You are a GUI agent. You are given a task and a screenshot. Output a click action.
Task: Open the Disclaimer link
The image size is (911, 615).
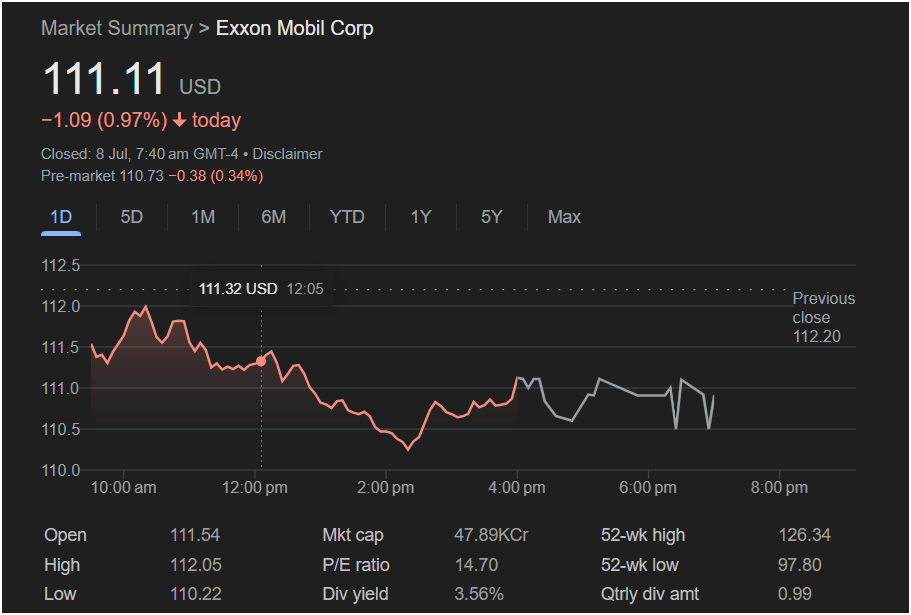pyautogui.click(x=287, y=154)
